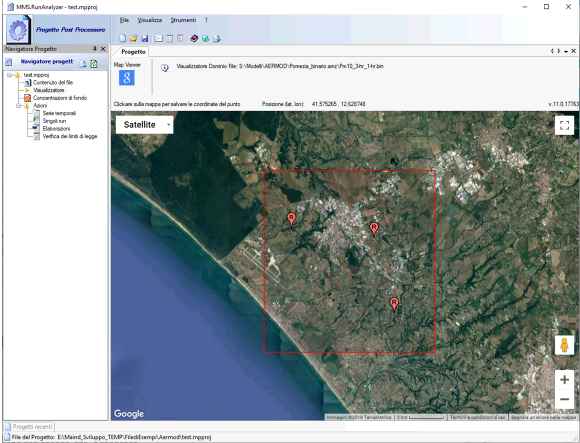Select Visualizzatore tree item
The height and width of the screenshot is (443, 580).
pyautogui.click(x=48, y=90)
